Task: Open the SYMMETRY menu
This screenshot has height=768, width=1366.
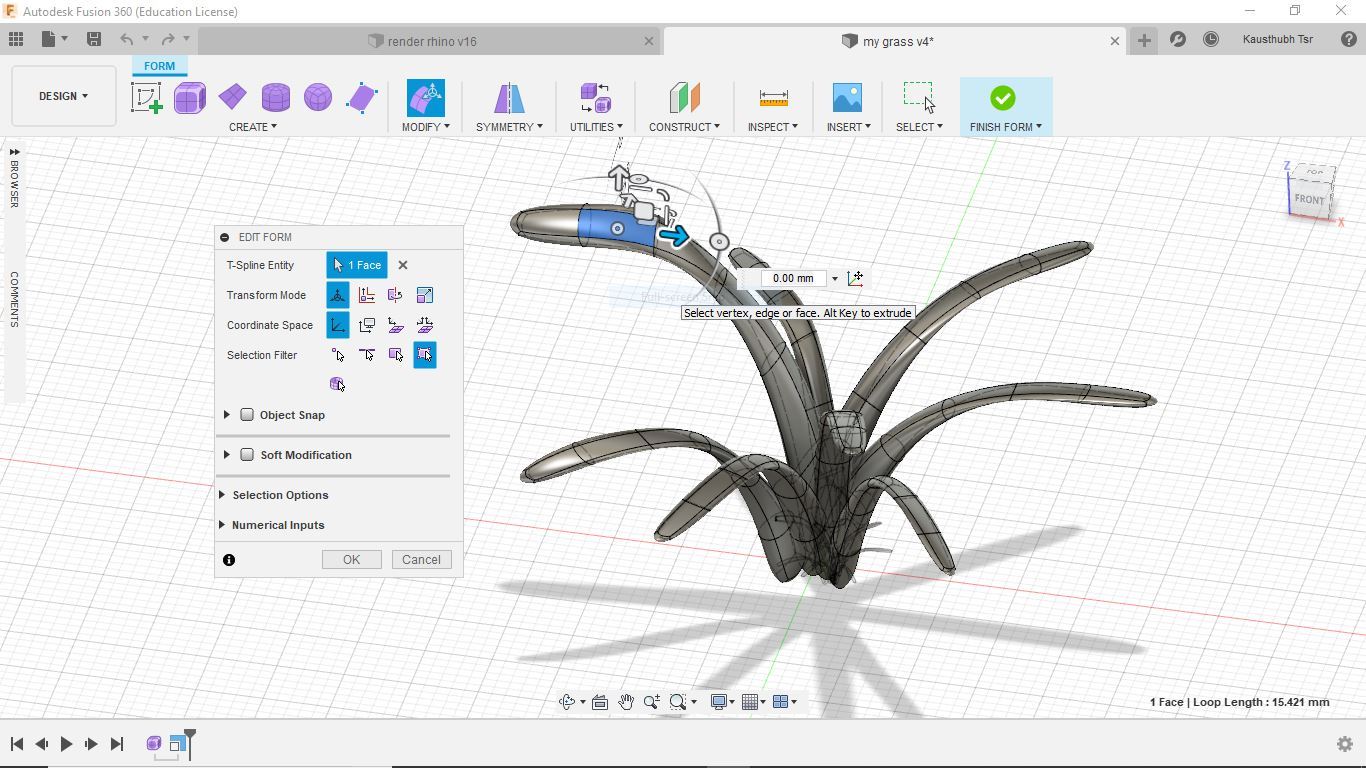Action: 509,127
